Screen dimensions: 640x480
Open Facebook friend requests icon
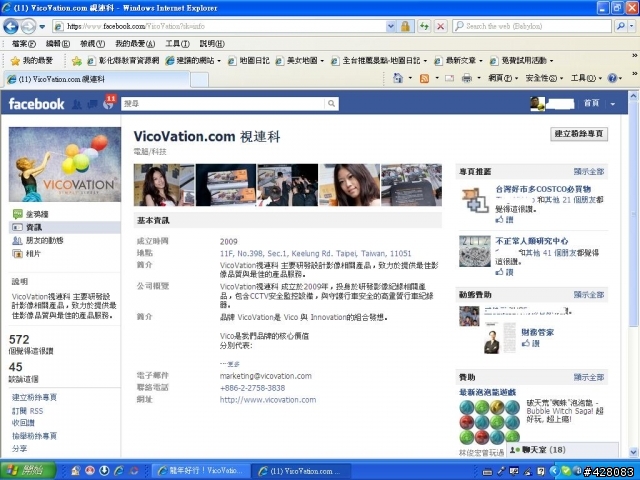click(x=77, y=104)
